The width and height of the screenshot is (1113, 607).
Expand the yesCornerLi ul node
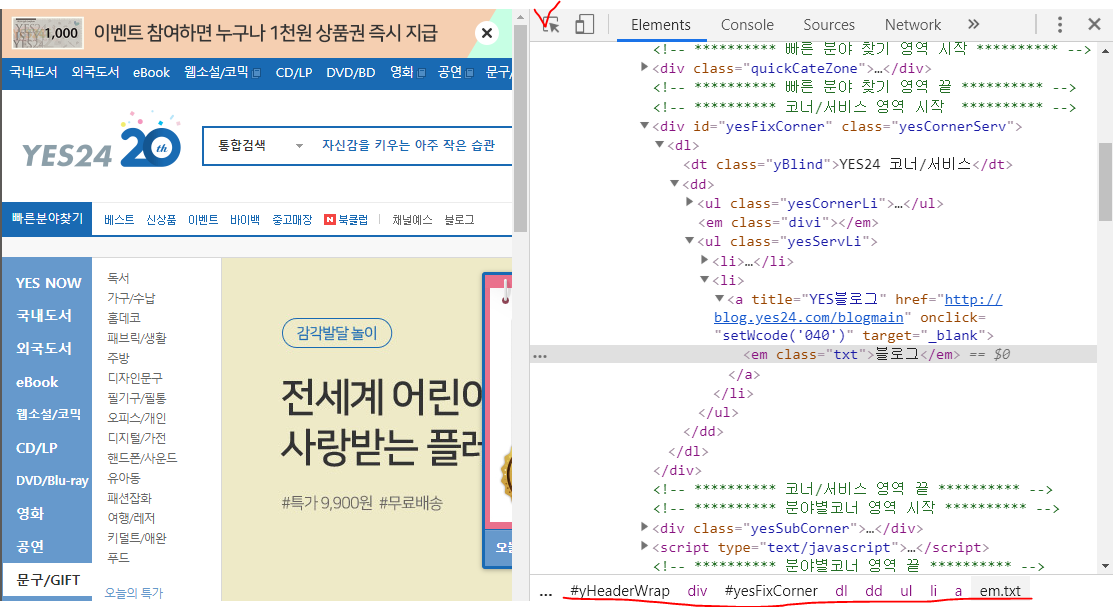point(689,202)
